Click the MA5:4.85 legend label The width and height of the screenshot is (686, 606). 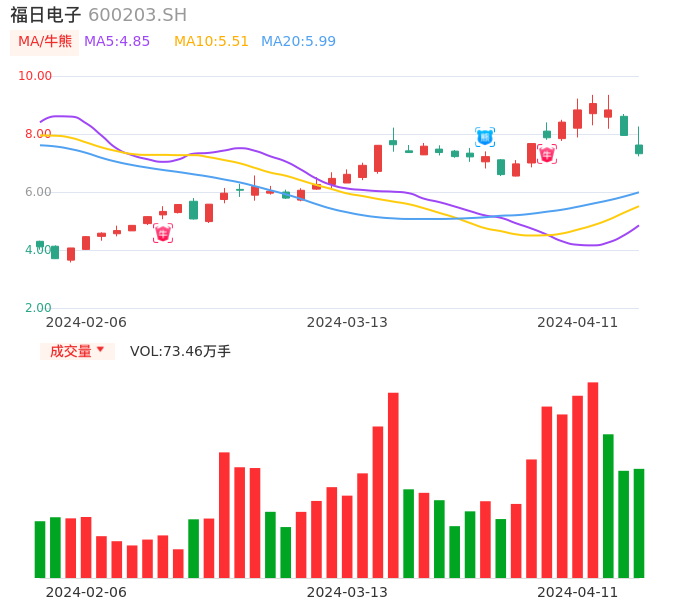[117, 42]
